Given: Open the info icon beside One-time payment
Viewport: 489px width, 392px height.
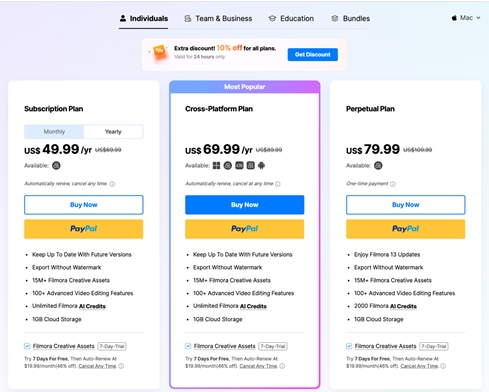Looking at the screenshot, I should tap(393, 184).
